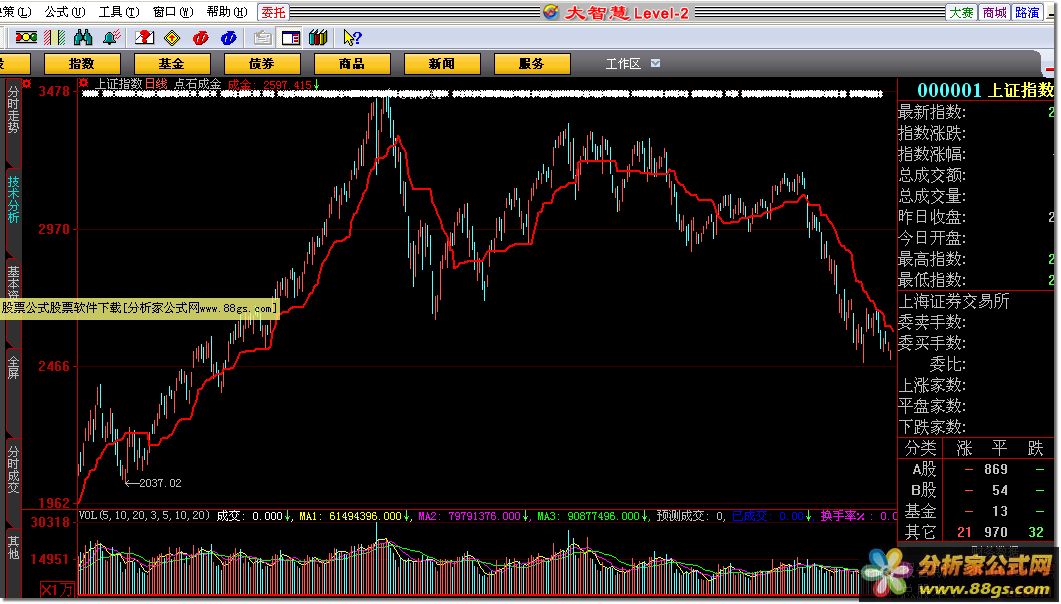The width and height of the screenshot is (1061, 604).
Task: Click the 商城 link at top right
Action: click(994, 12)
